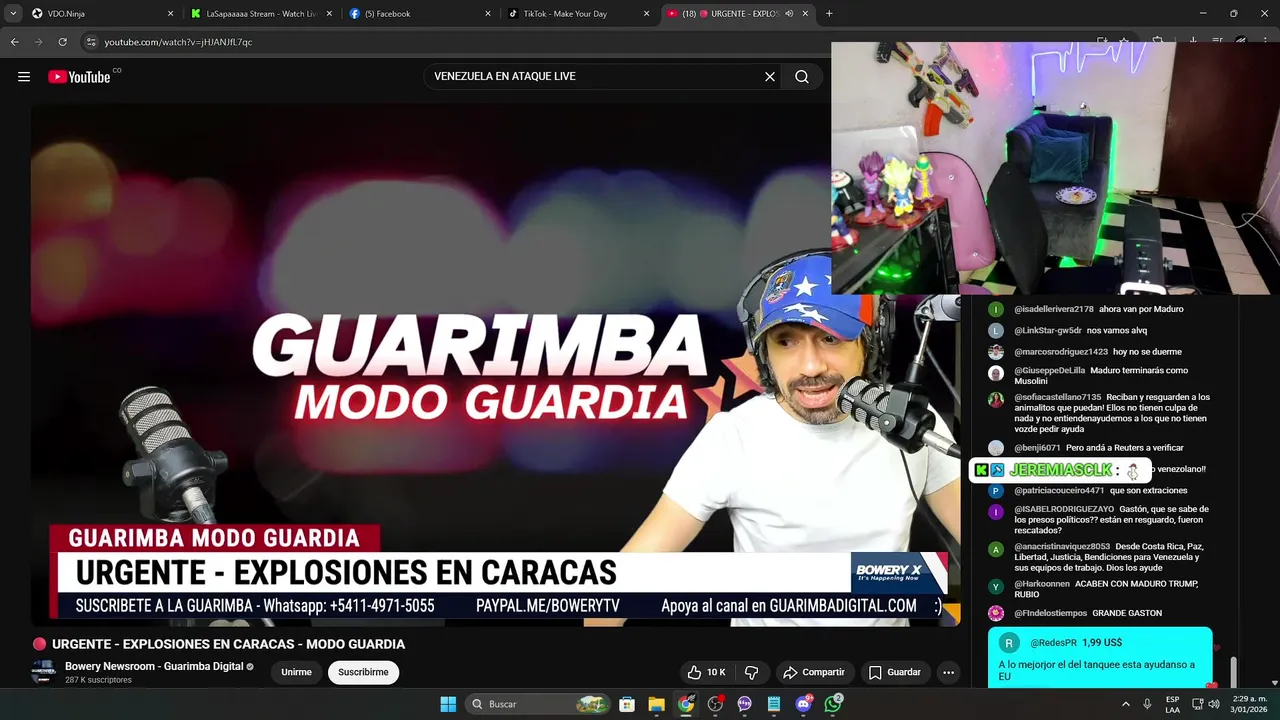
Task: Open Microsoft Store from taskbar
Action: click(x=627, y=704)
